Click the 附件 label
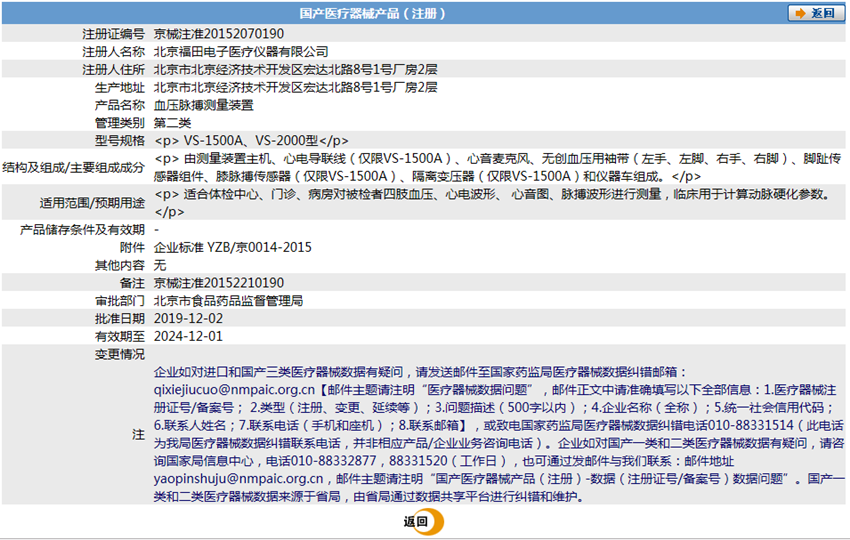This screenshot has height=540, width=850. pos(132,248)
